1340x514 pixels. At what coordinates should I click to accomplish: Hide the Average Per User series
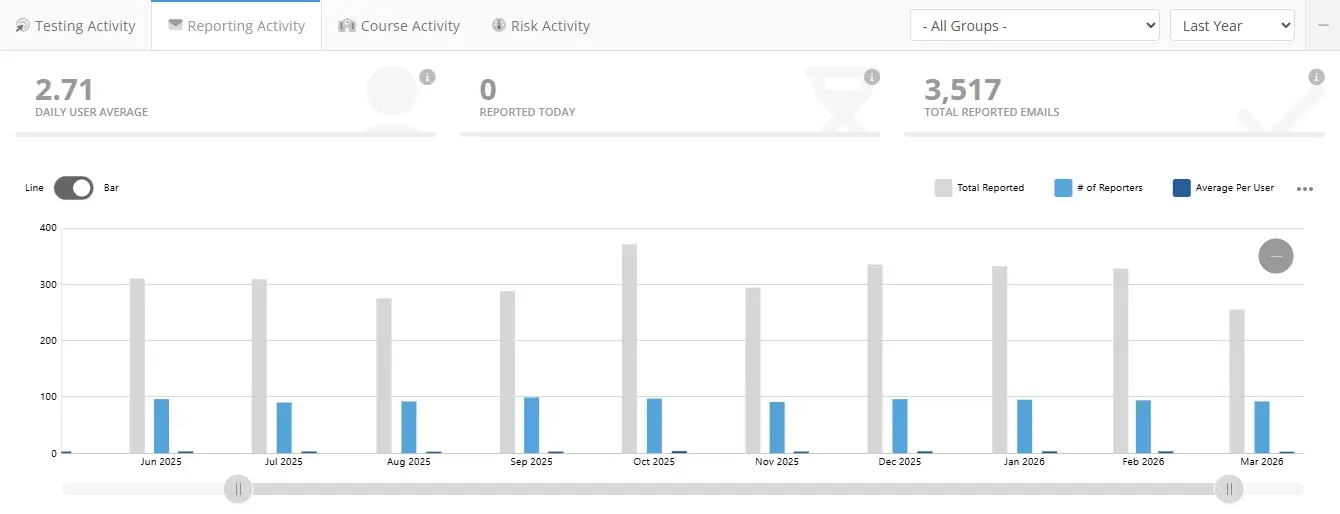(1222, 188)
